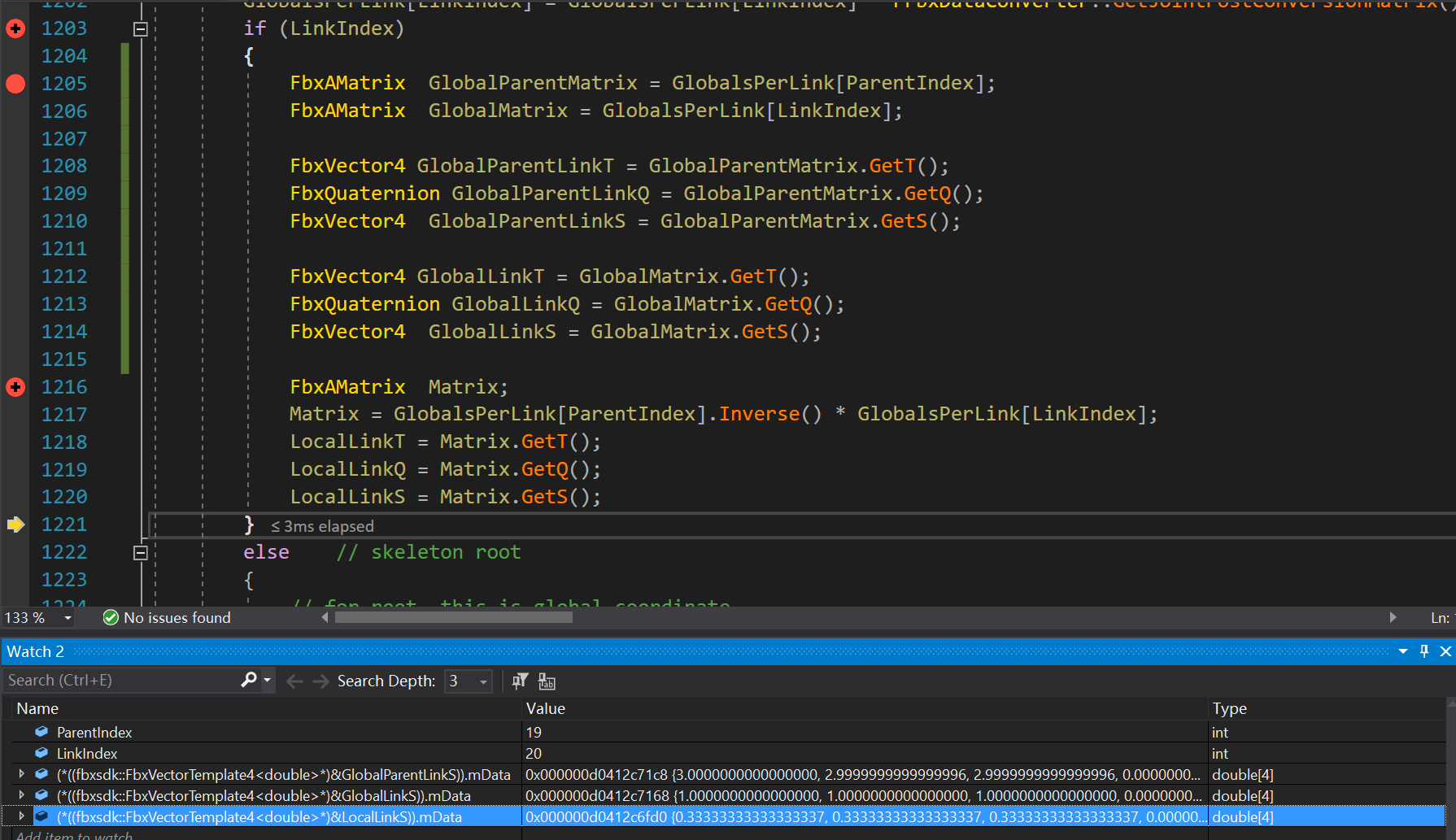Click GlobalParentMatrix declaration on line 1205
1456x840 pixels.
tap(533, 83)
